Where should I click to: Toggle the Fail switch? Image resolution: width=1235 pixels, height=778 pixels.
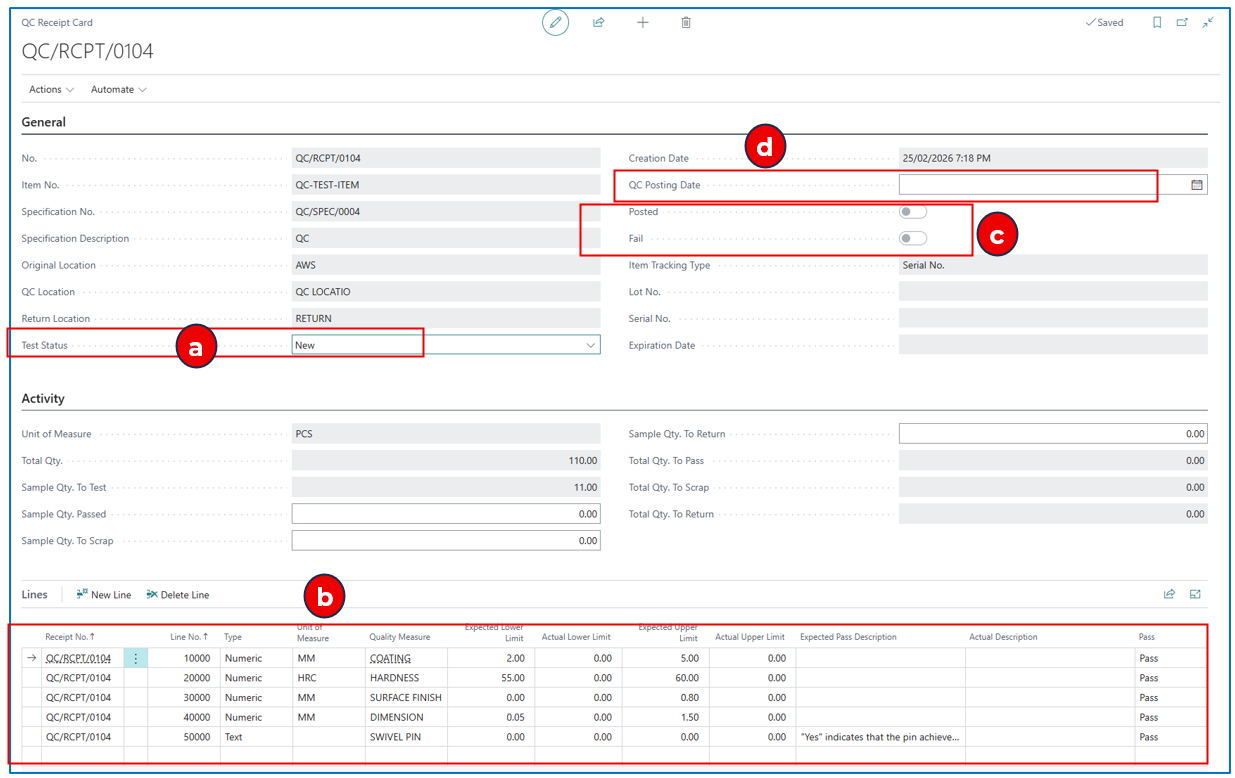pos(912,238)
